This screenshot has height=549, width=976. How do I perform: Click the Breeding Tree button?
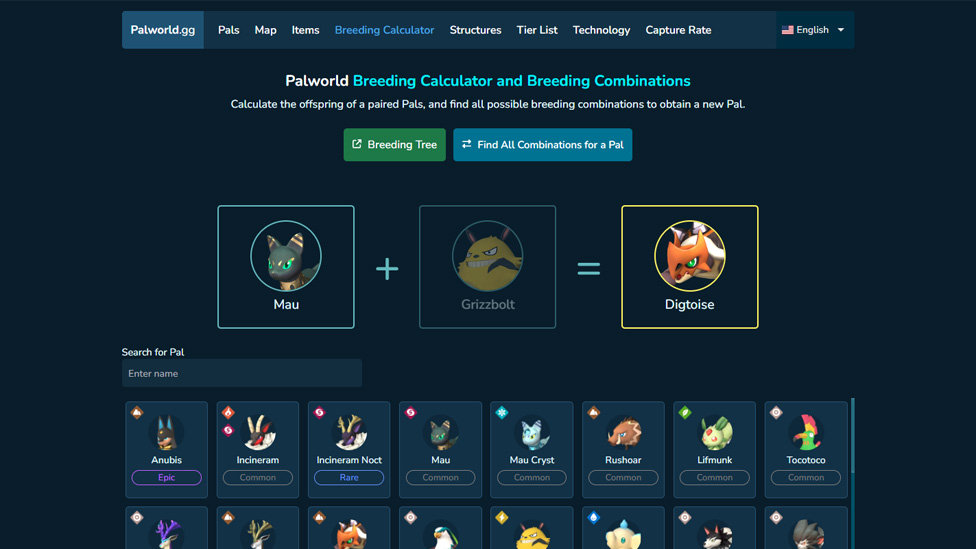coord(395,144)
